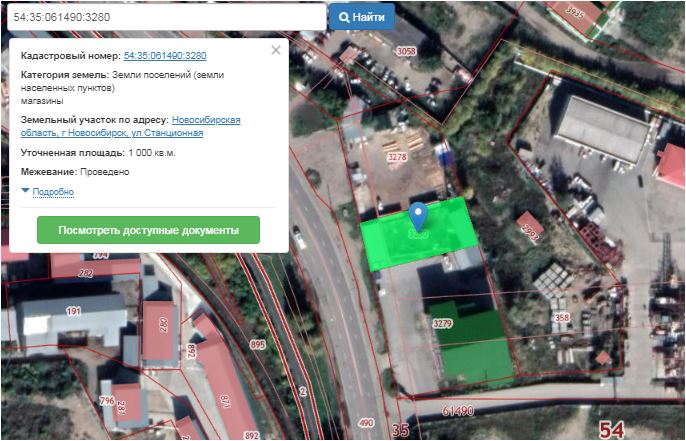
Task: Click the large 54 region label
Action: pyautogui.click(x=613, y=429)
